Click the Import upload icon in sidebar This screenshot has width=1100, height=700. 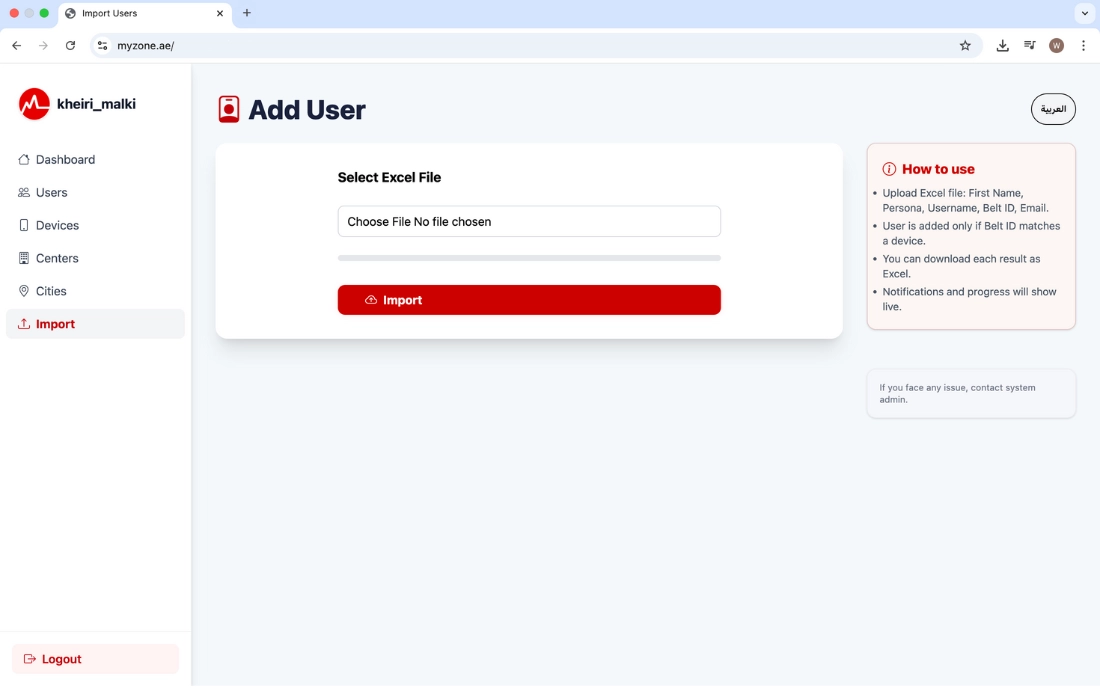(24, 324)
